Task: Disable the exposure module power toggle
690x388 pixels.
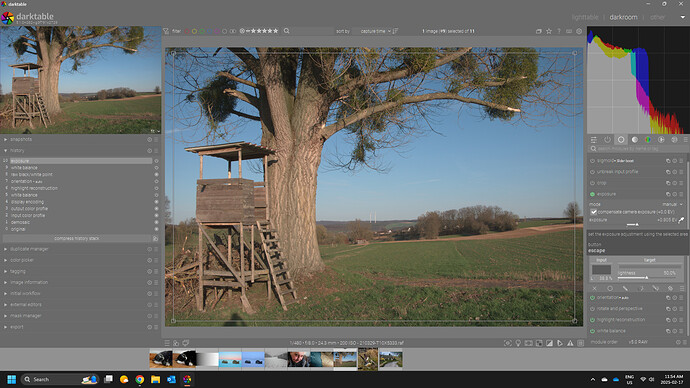Action: click(x=592, y=194)
